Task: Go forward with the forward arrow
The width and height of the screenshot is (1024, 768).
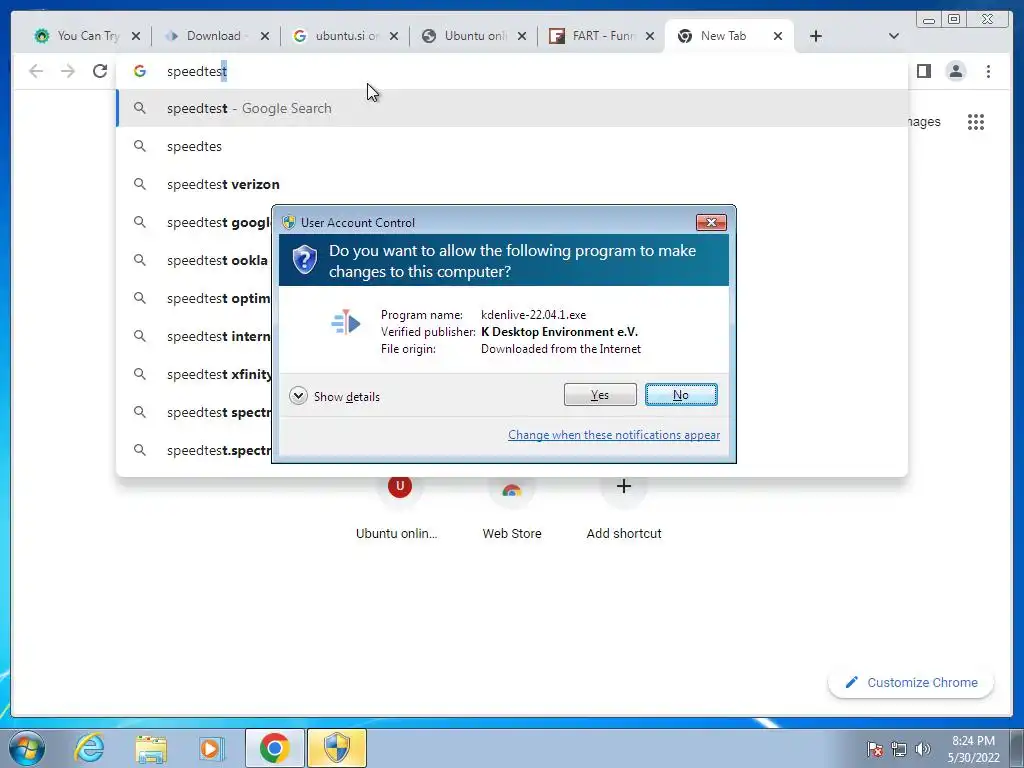Action: coord(68,71)
